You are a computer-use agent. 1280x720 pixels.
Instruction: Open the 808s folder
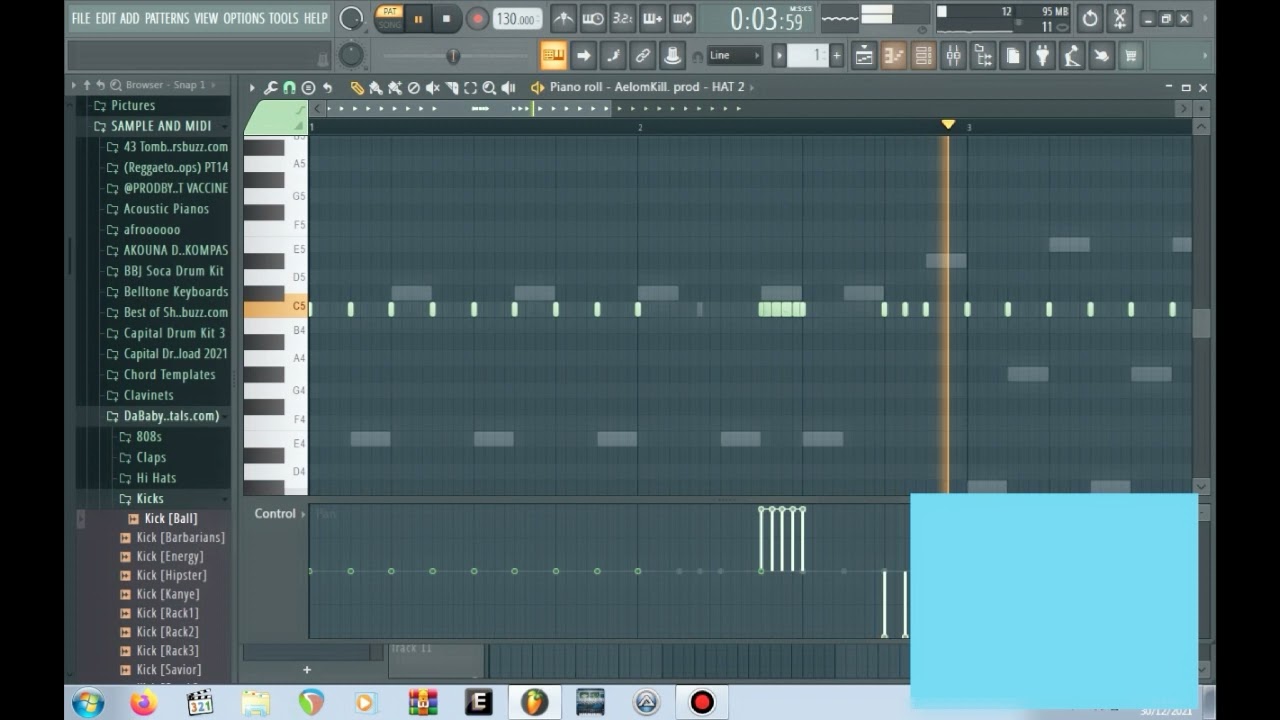point(148,437)
